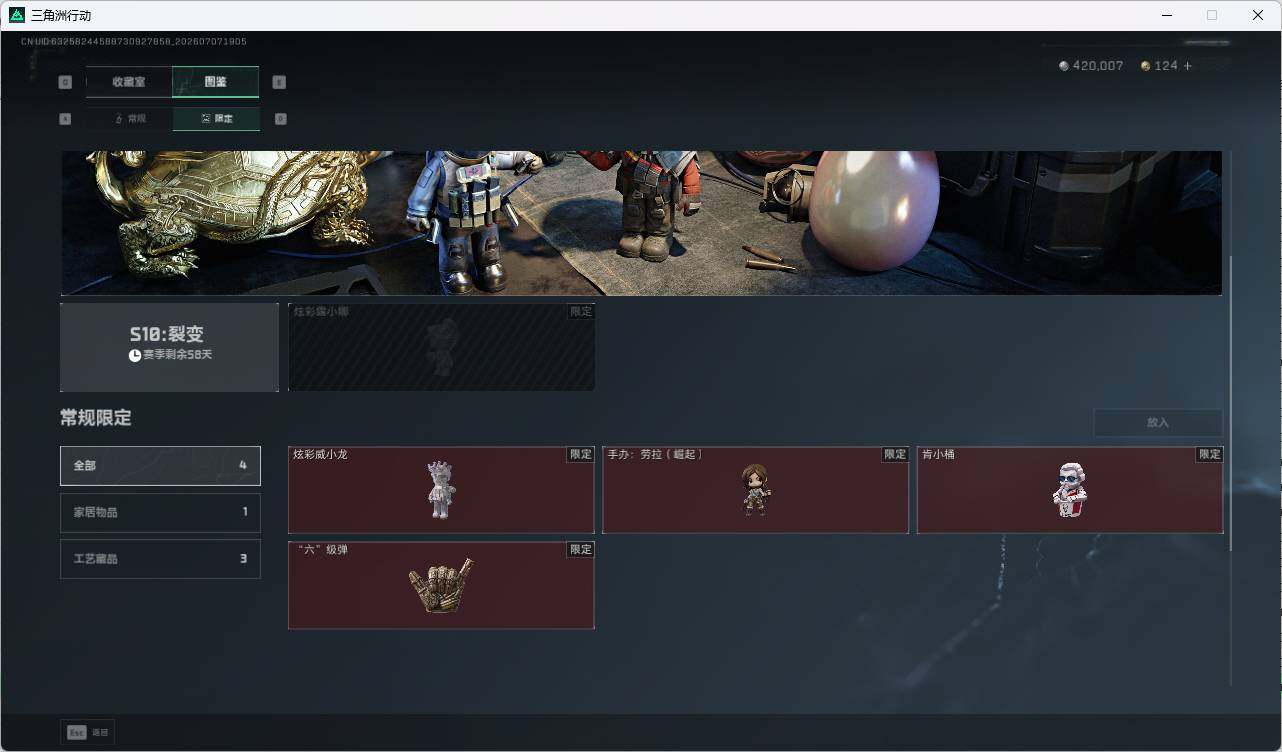Image resolution: width=1282 pixels, height=752 pixels.
Task: Select the 劳拉 figure icon
Action: click(x=755, y=490)
